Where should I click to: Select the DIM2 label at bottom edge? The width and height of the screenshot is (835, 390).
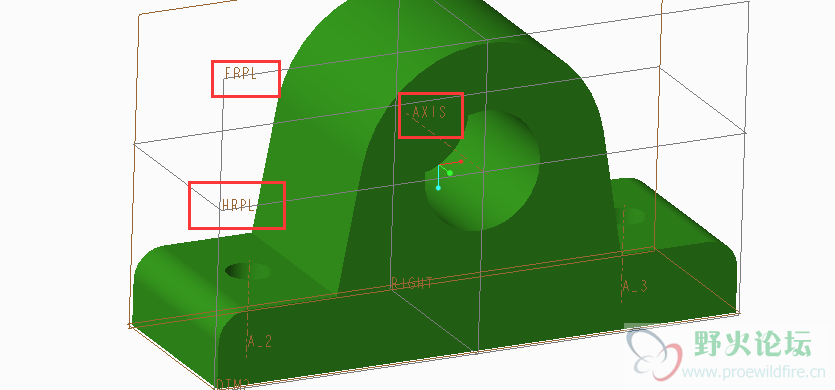click(233, 384)
